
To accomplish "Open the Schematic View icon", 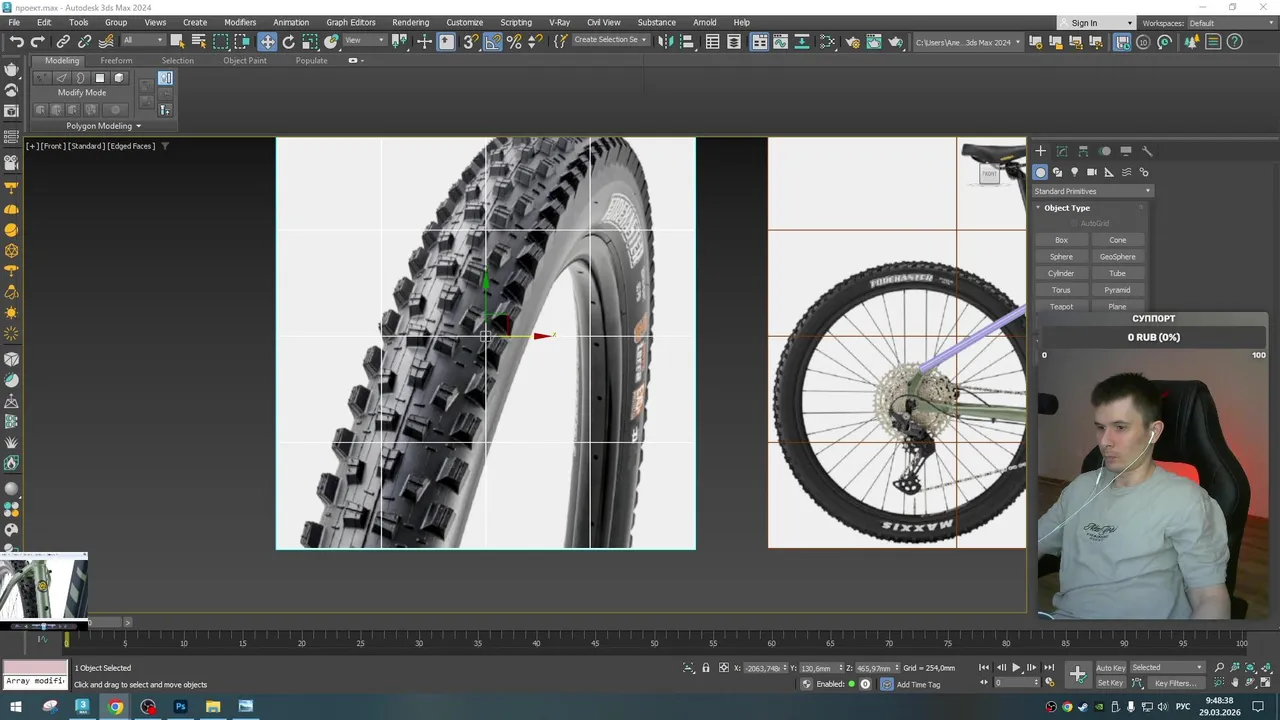I will point(827,41).
